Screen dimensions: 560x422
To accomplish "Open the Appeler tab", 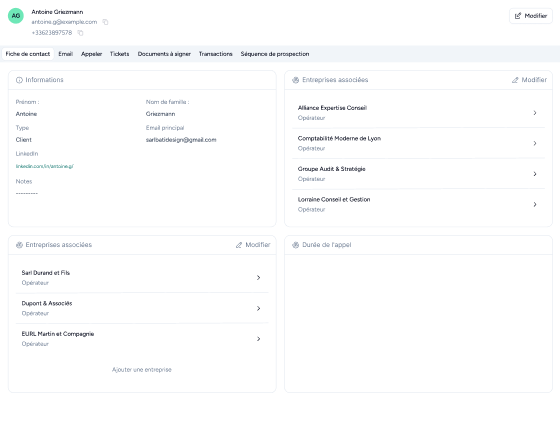I will (x=91, y=54).
